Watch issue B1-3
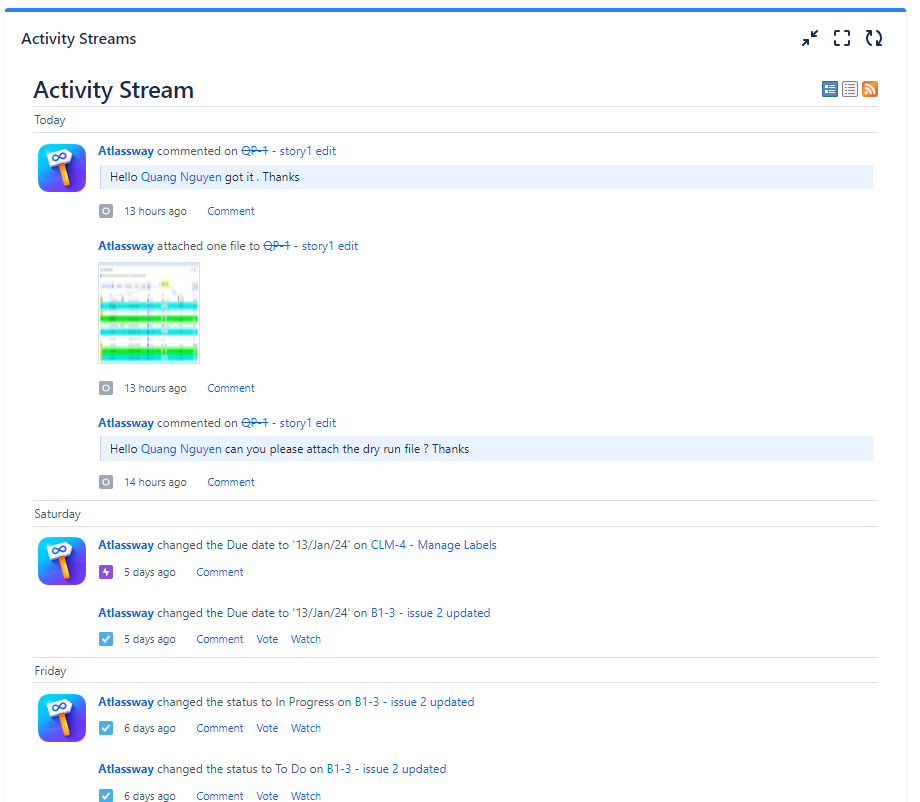 (x=305, y=638)
